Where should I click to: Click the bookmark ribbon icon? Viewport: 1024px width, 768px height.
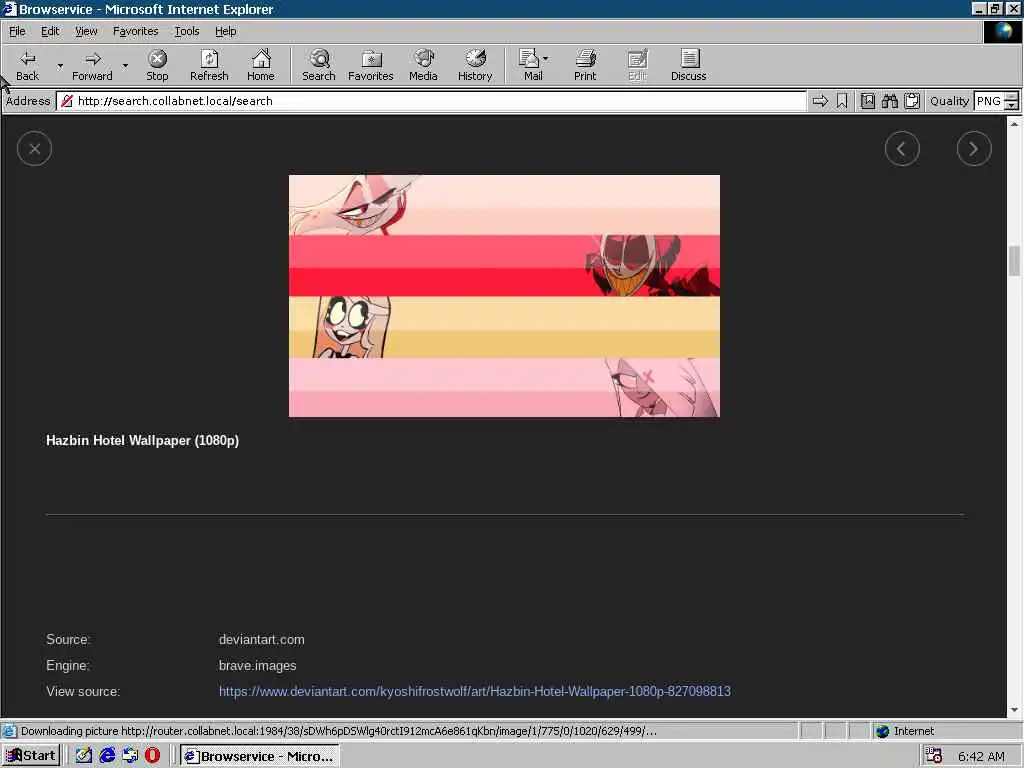click(842, 101)
